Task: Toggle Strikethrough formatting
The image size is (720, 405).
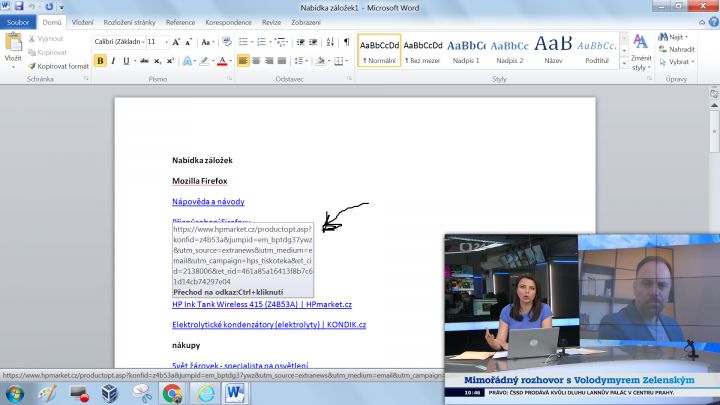Action: 144,61
